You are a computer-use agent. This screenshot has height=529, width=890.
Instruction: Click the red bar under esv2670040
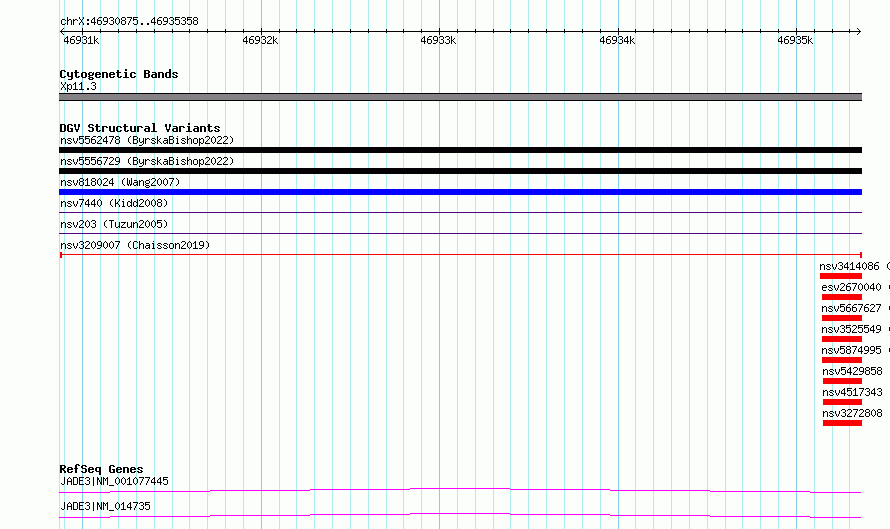tap(842, 297)
